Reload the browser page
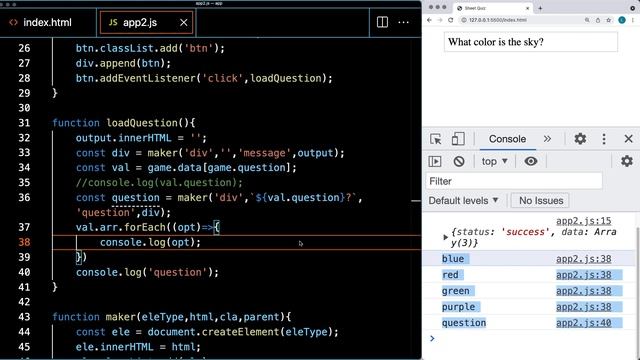Image resolution: width=640 pixels, height=360 pixels. [451, 20]
